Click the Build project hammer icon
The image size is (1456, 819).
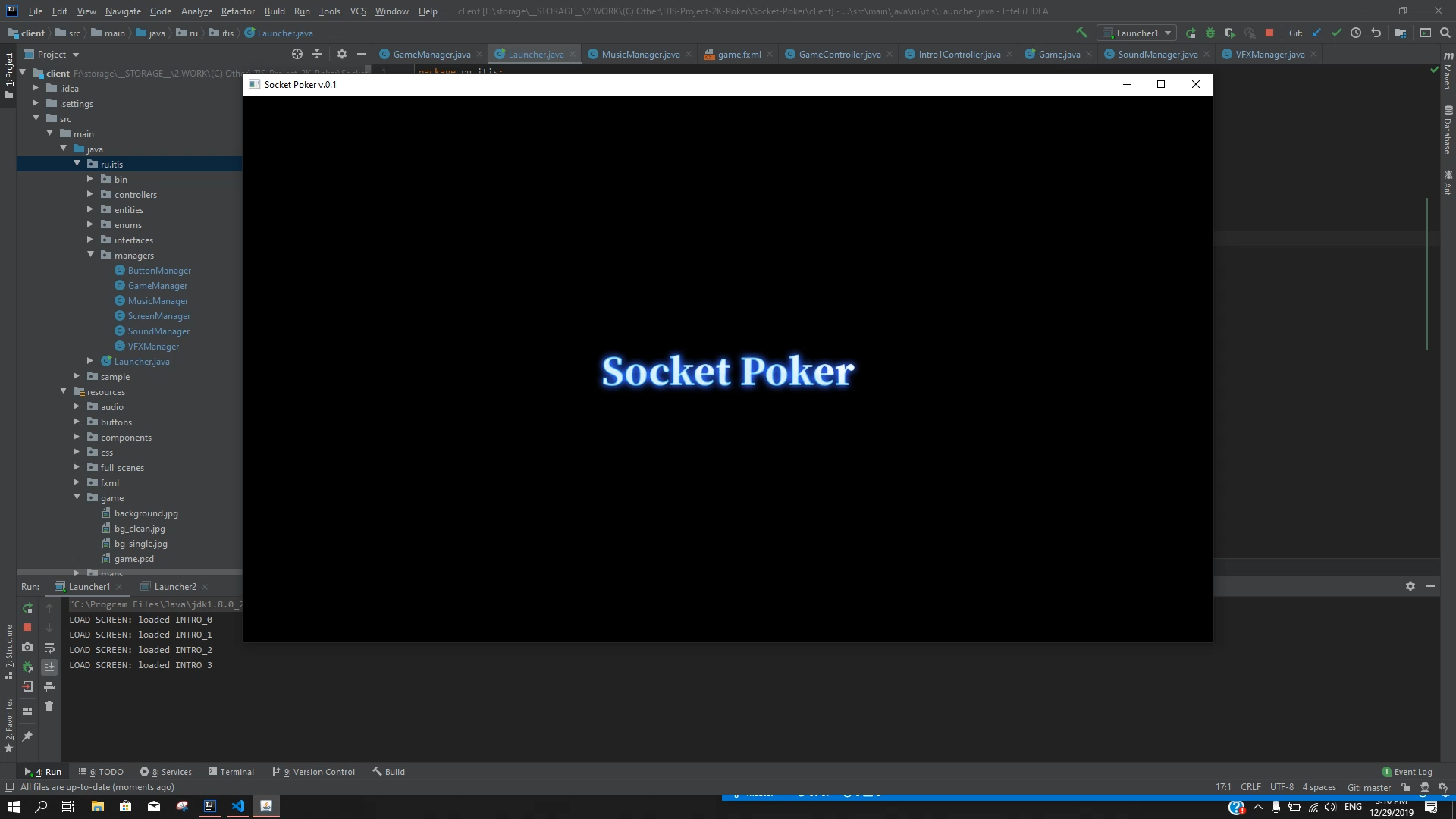click(x=1081, y=33)
